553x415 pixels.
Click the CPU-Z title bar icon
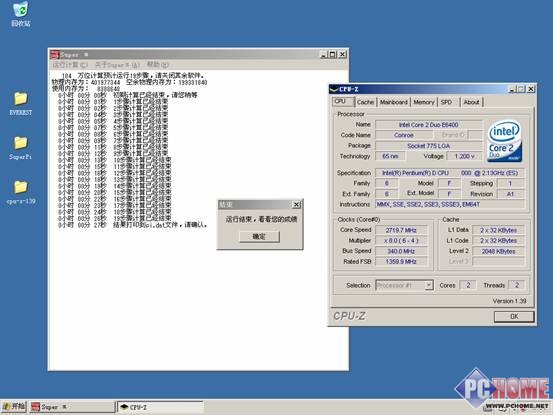(x=334, y=89)
